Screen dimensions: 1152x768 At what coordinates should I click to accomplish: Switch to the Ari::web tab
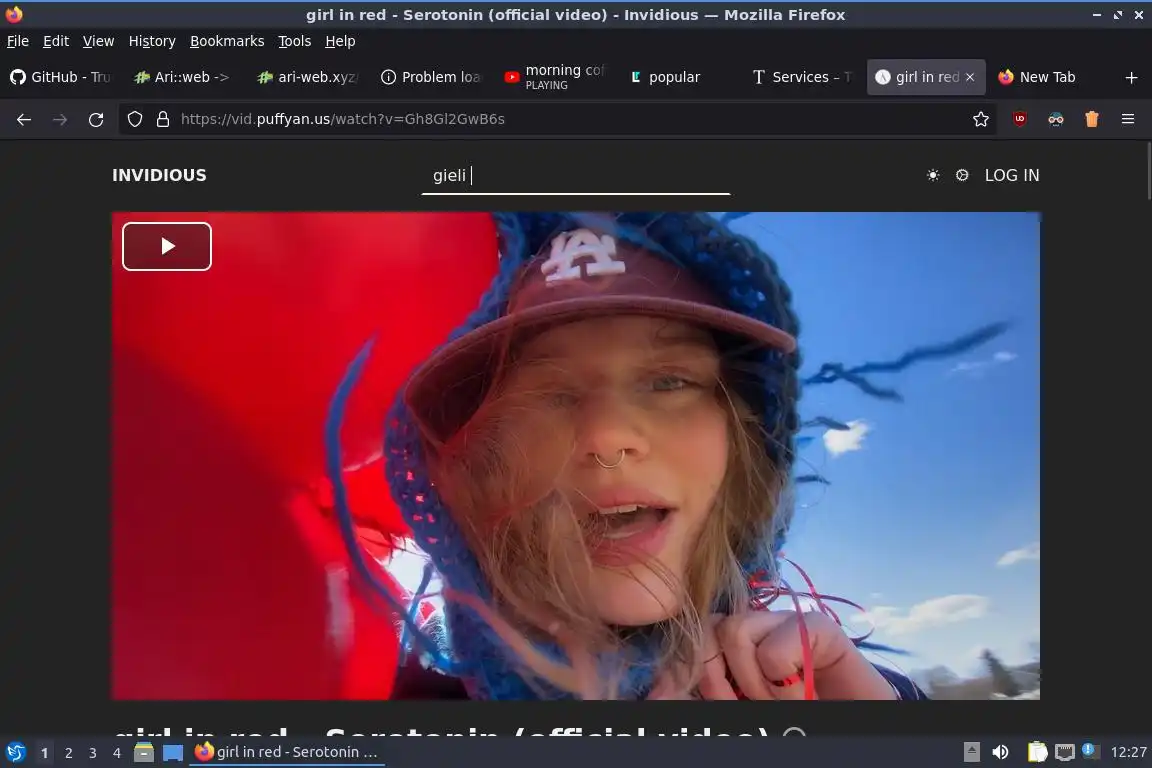[x=184, y=77]
